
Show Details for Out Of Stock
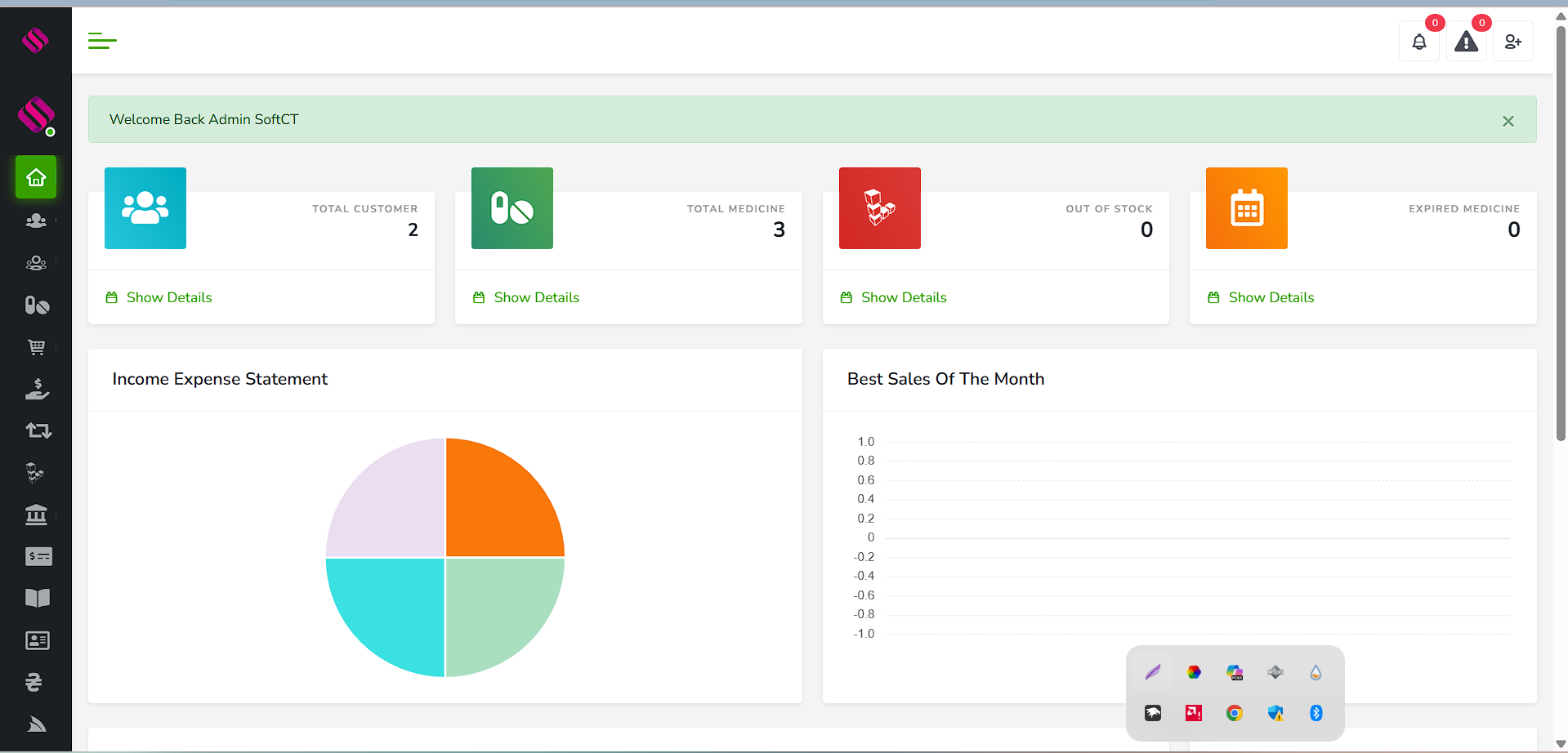tap(903, 297)
